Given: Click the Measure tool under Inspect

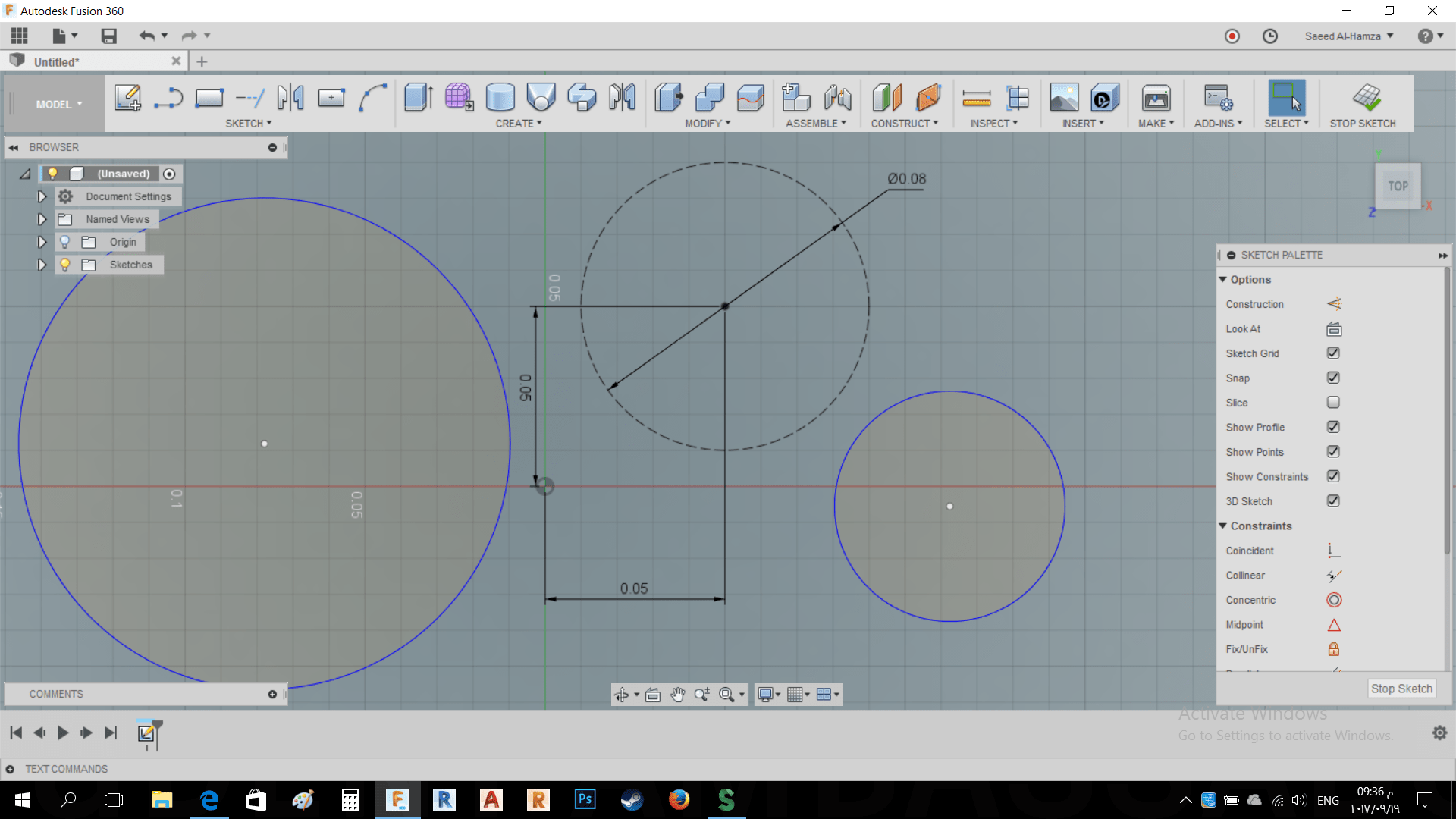Looking at the screenshot, I should coord(976,98).
